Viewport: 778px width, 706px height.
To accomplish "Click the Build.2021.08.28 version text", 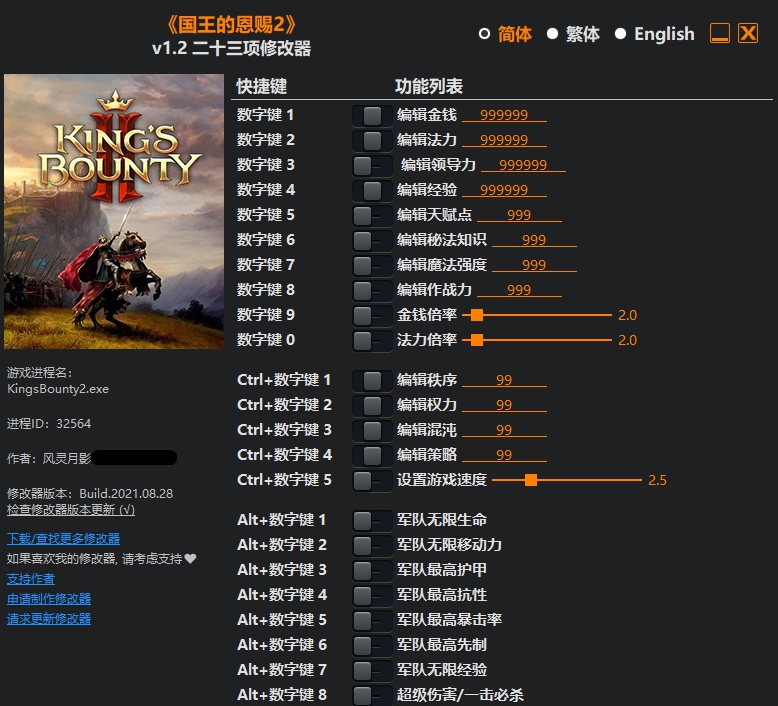I will tap(126, 494).
